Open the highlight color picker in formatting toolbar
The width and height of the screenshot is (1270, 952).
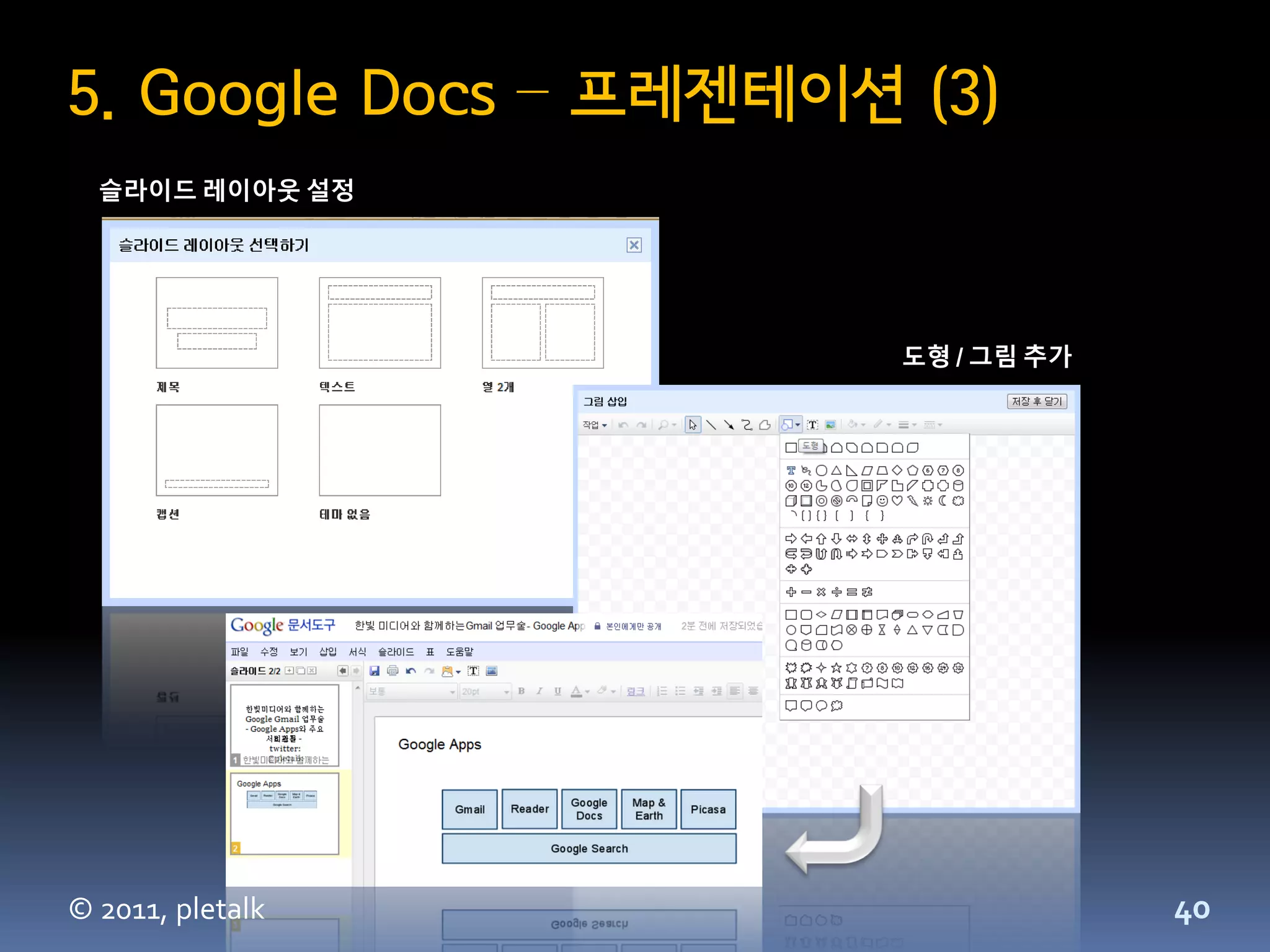click(x=606, y=691)
